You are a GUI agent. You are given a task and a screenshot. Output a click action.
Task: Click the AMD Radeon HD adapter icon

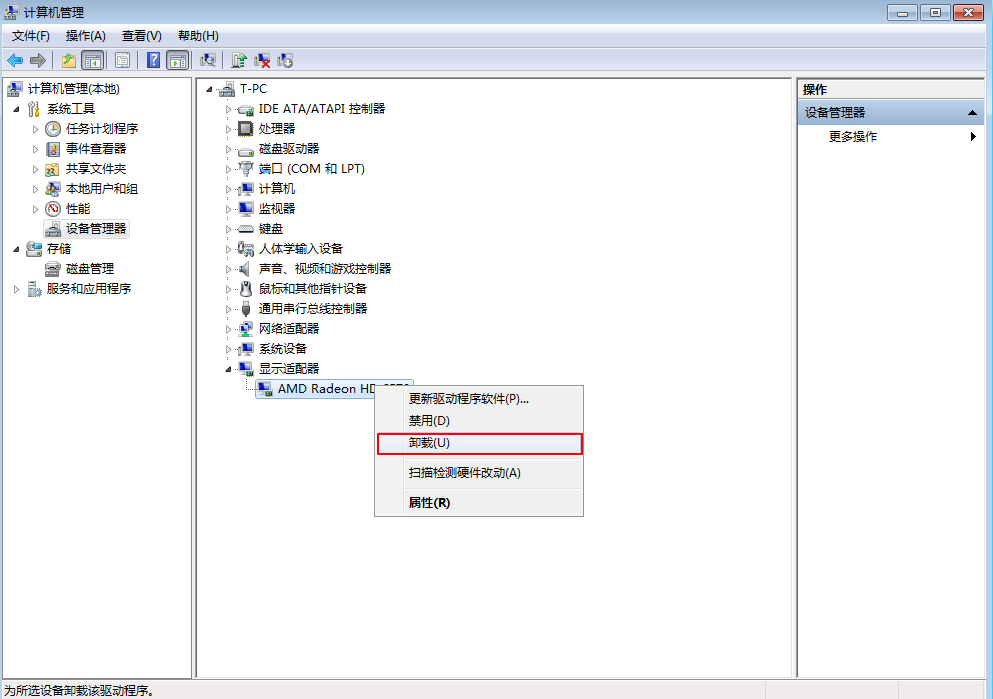pos(265,389)
